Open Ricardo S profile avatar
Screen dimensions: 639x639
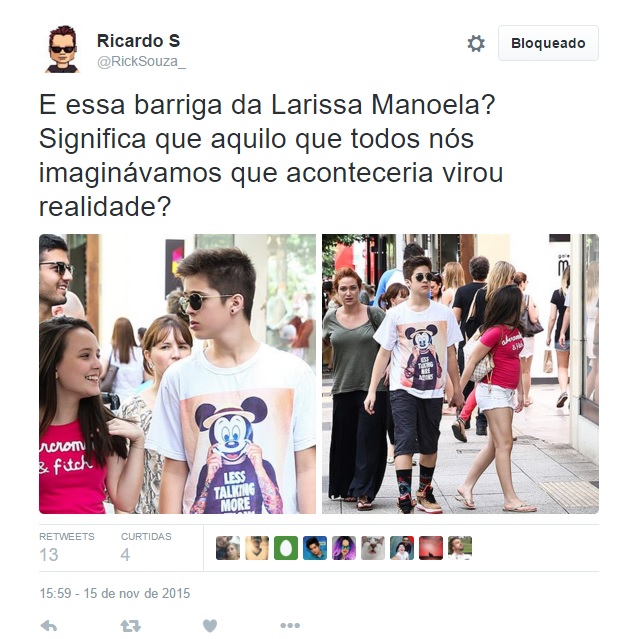(x=62, y=49)
